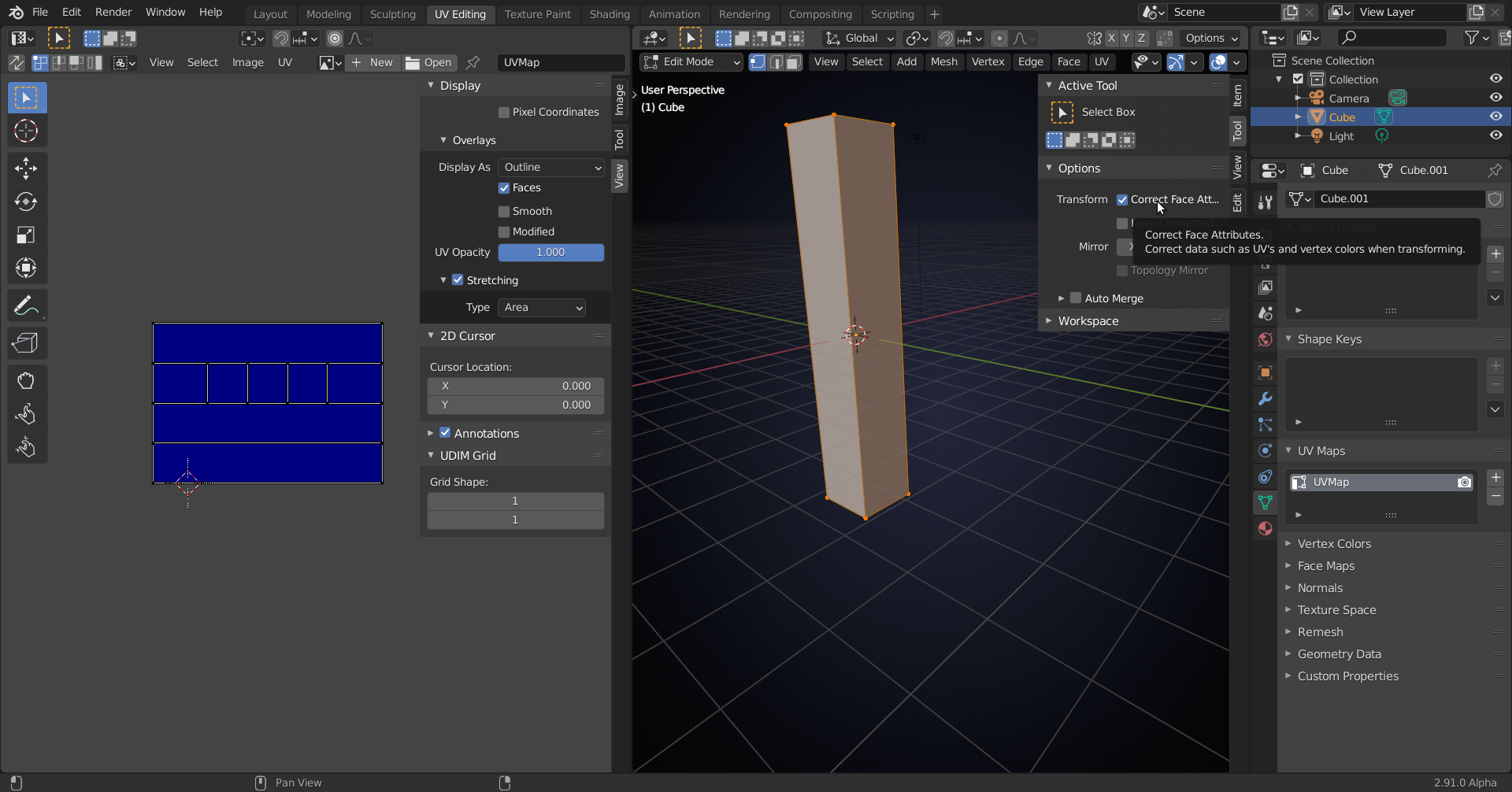Open the Stretching Type dropdown
The height and width of the screenshot is (792, 1512).
click(x=542, y=308)
